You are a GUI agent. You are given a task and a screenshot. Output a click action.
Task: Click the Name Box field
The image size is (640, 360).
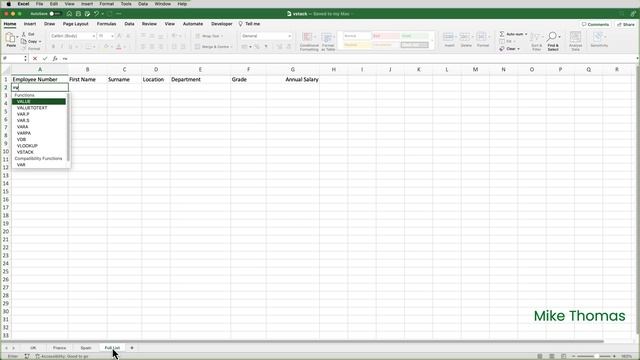(14, 59)
